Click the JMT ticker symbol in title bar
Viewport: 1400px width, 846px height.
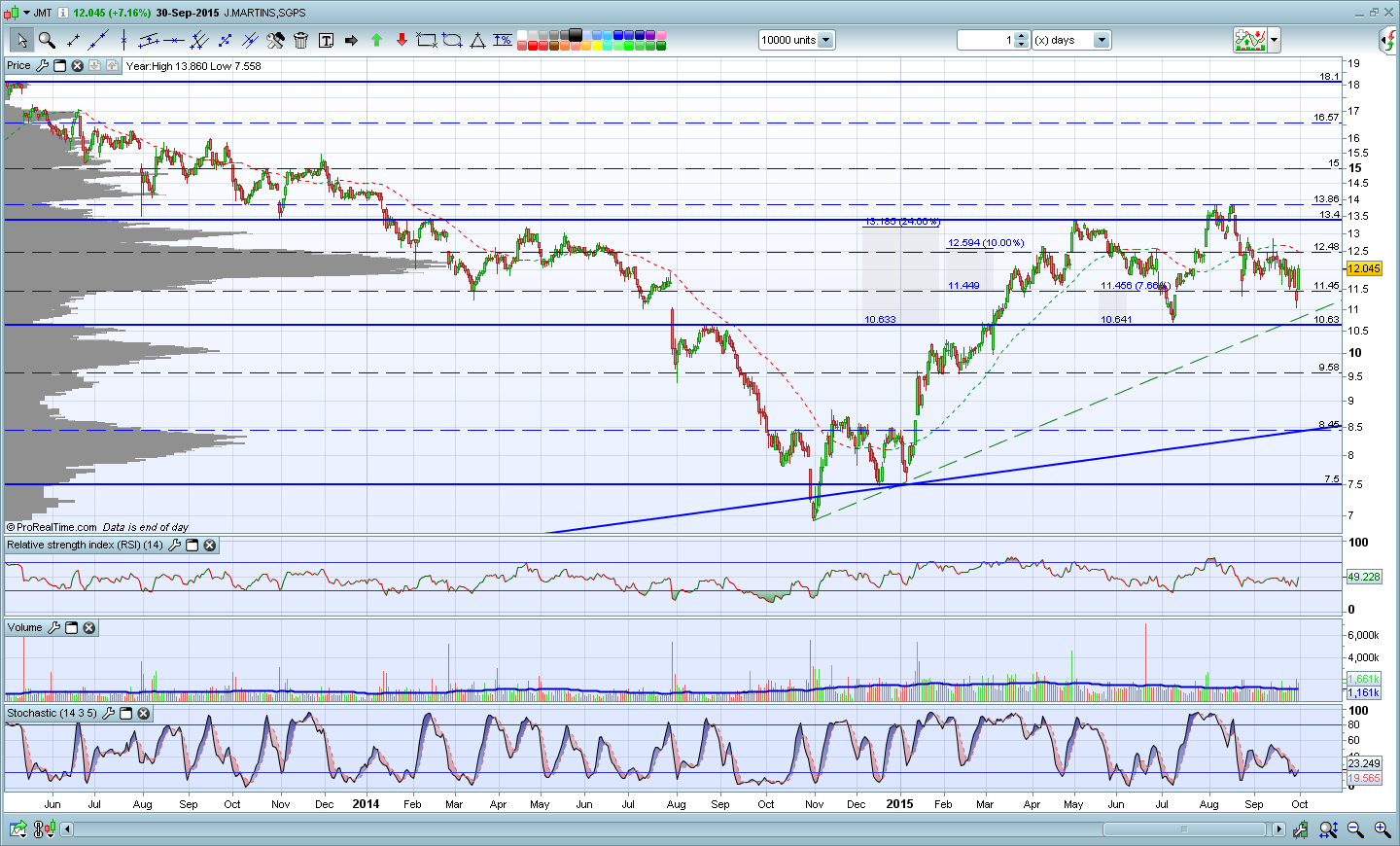[43, 13]
